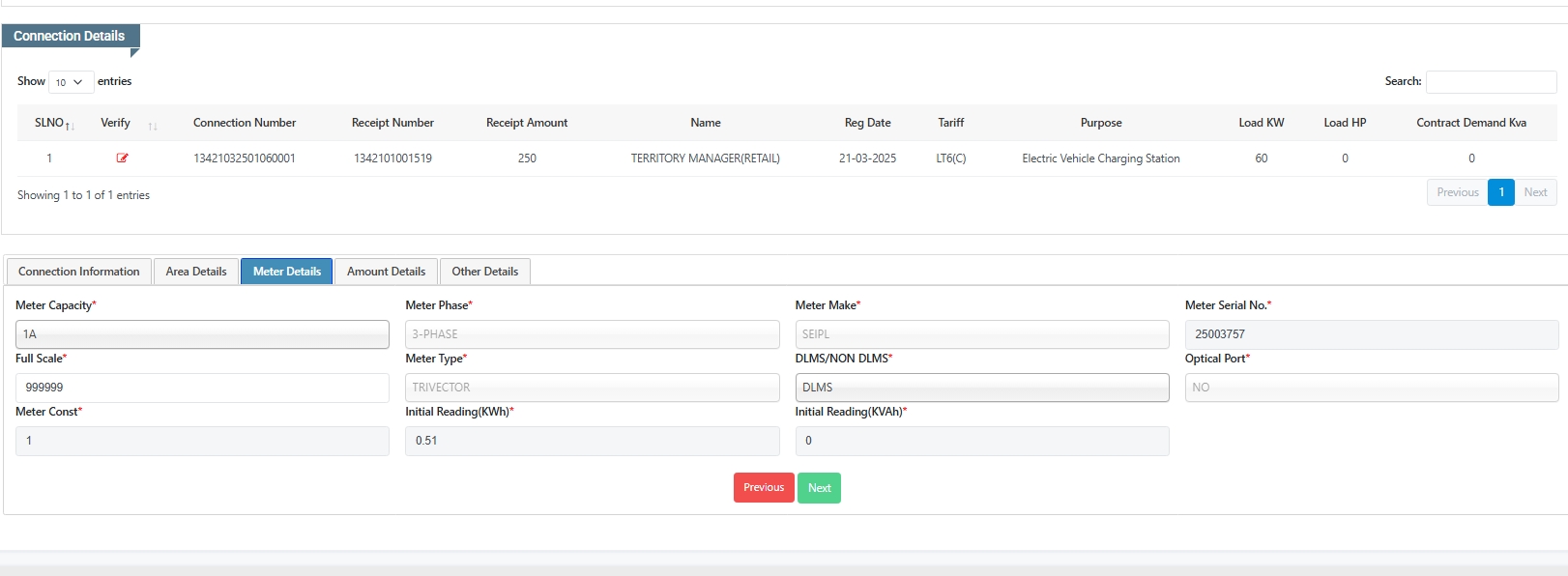
Task: Select the Amount Details tab
Action: [386, 272]
